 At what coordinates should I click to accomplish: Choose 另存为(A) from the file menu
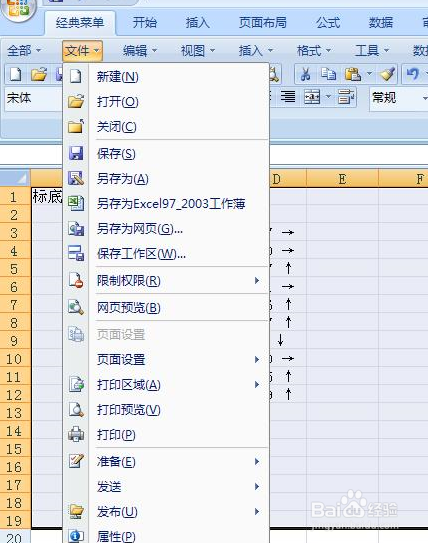pyautogui.click(x=166, y=178)
